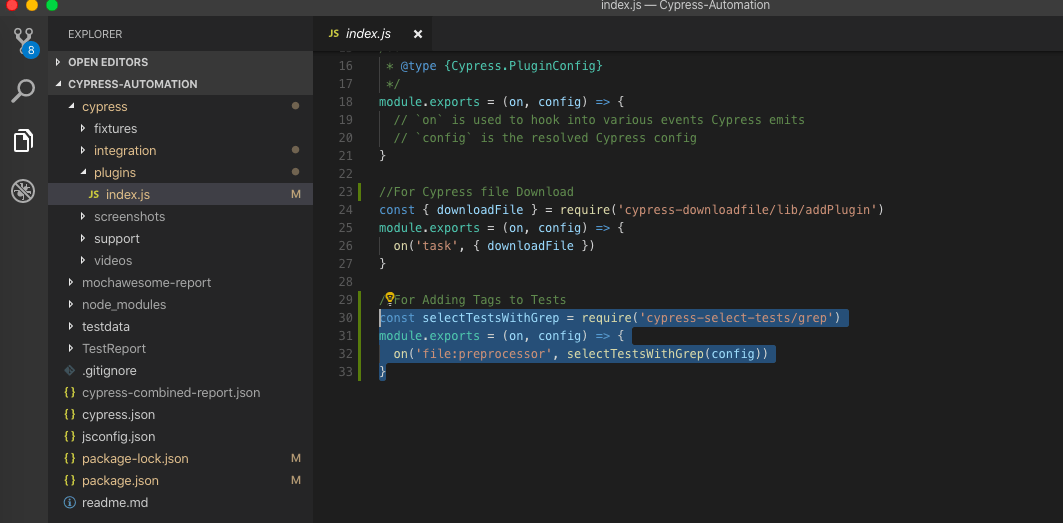Open index.js in the file tree
1063x523 pixels.
click(x=180, y=195)
